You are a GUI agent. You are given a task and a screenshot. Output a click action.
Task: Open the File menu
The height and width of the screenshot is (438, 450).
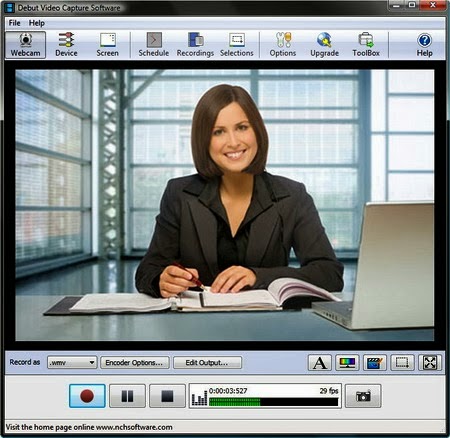pyautogui.click(x=14, y=23)
